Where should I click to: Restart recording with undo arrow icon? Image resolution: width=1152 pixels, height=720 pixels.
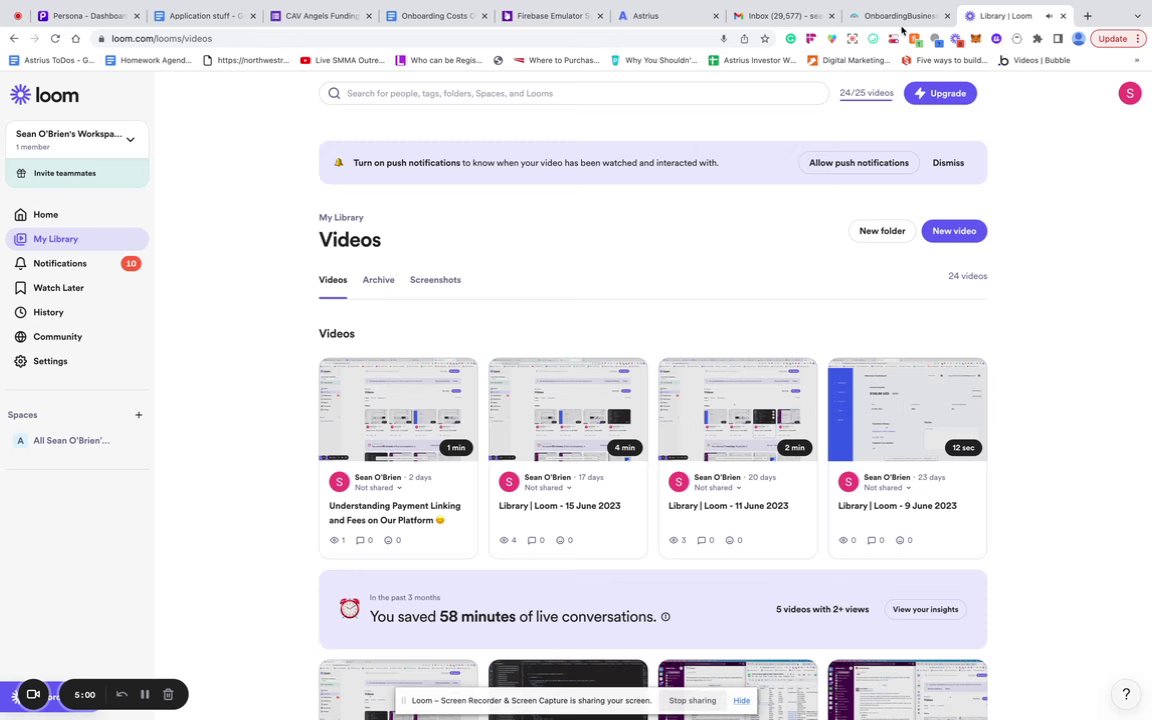[x=122, y=694]
